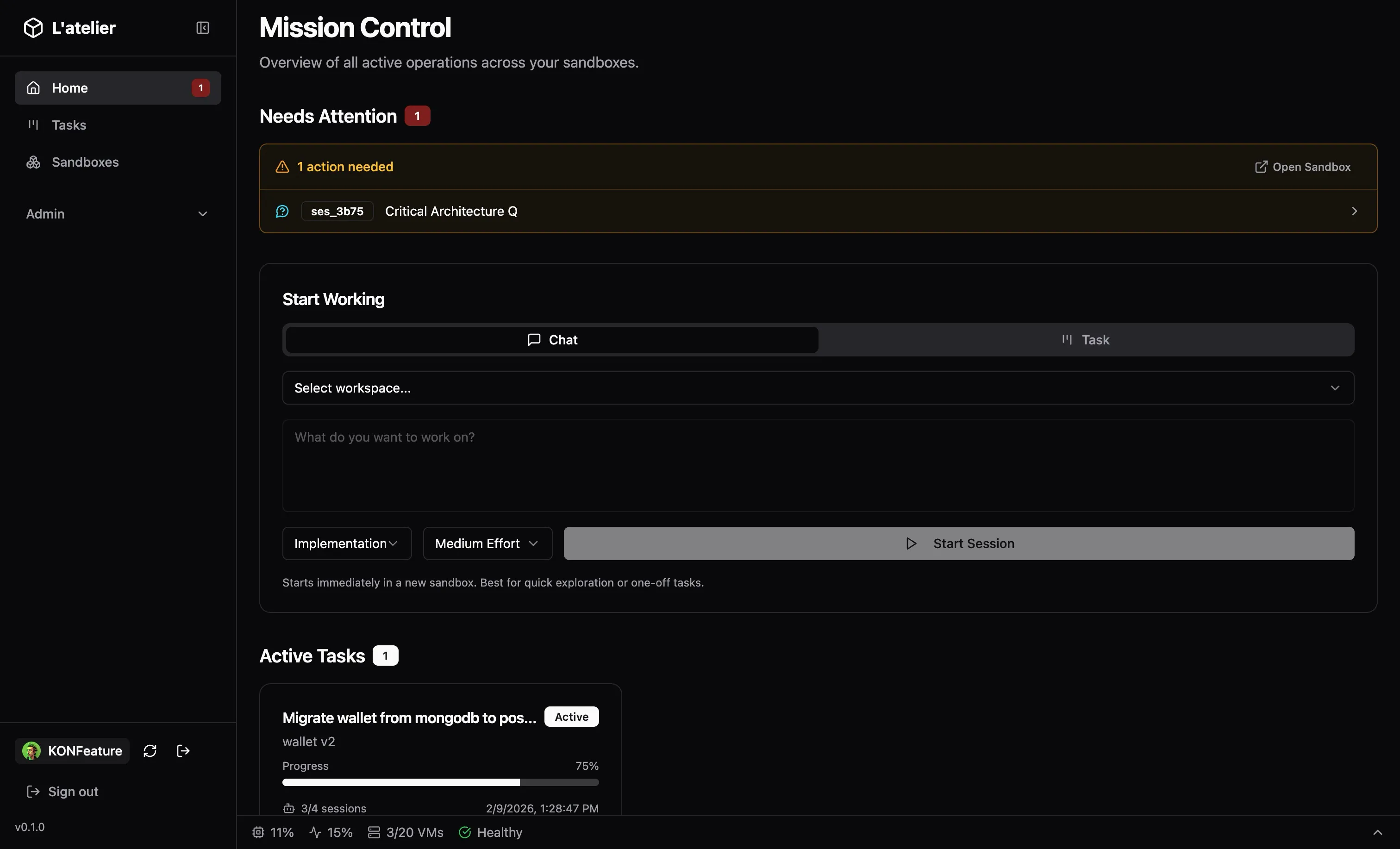This screenshot has width=1400, height=849.
Task: Click the 'Critical Architecture Q' text
Action: pos(451,211)
